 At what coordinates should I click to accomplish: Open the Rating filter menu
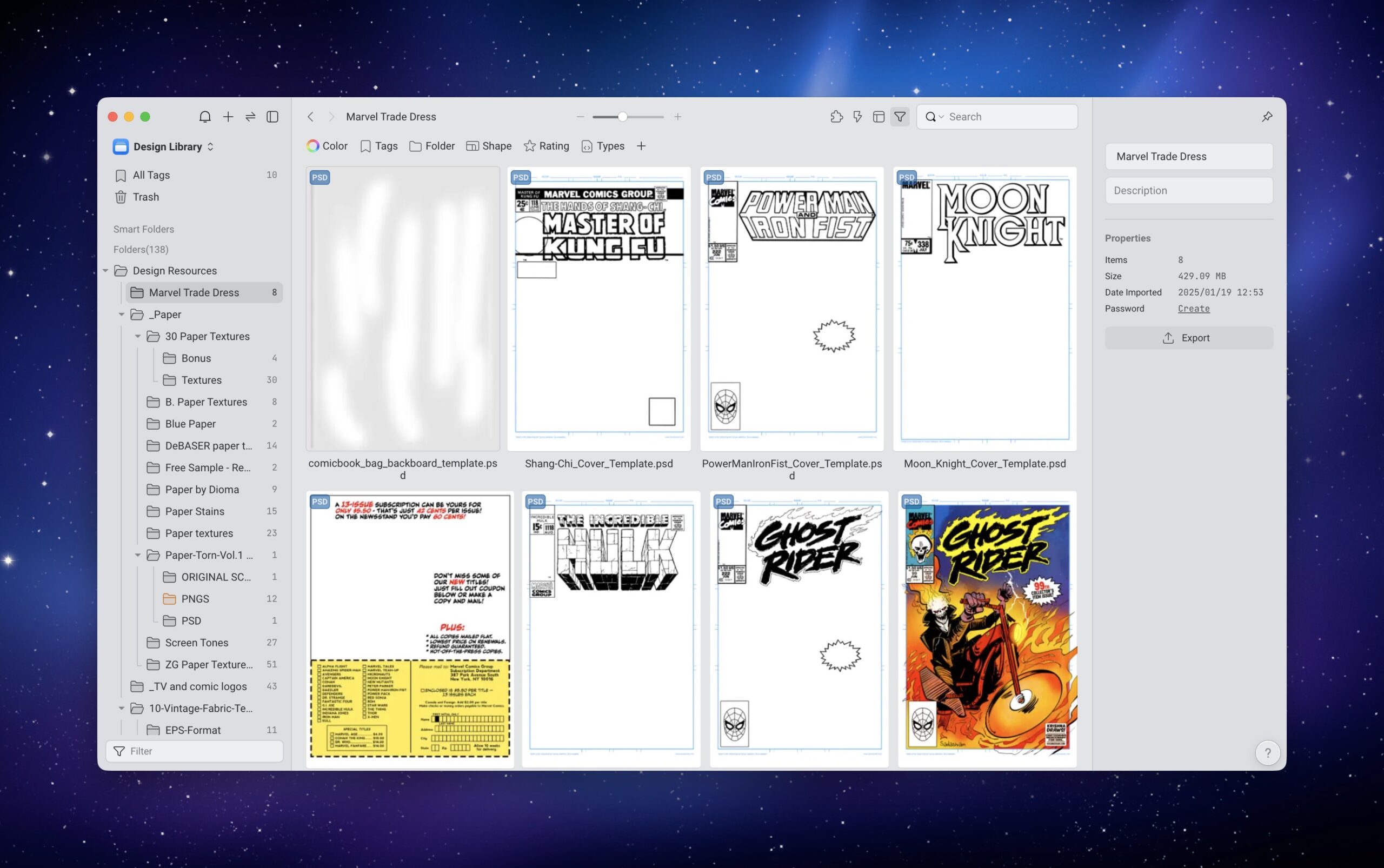(x=545, y=146)
